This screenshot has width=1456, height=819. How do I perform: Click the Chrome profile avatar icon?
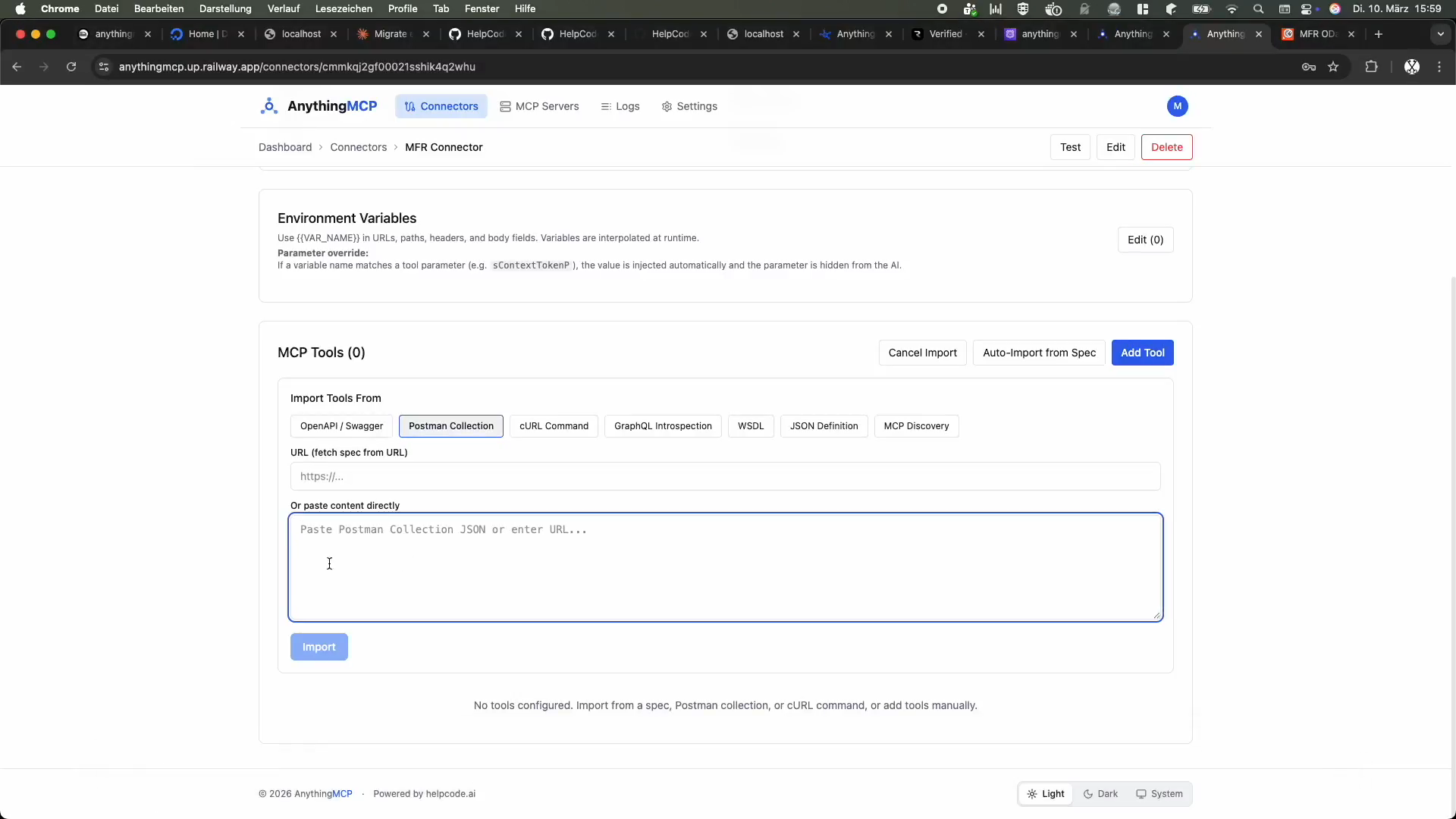[1412, 67]
